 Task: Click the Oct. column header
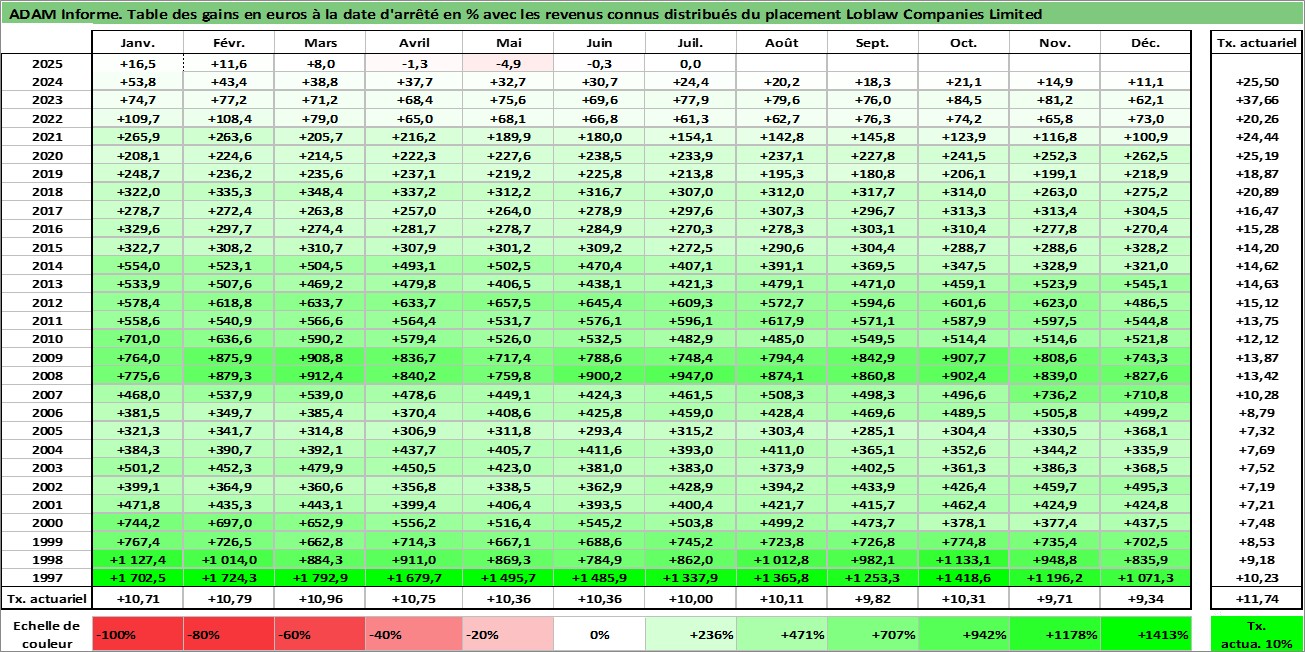(963, 43)
